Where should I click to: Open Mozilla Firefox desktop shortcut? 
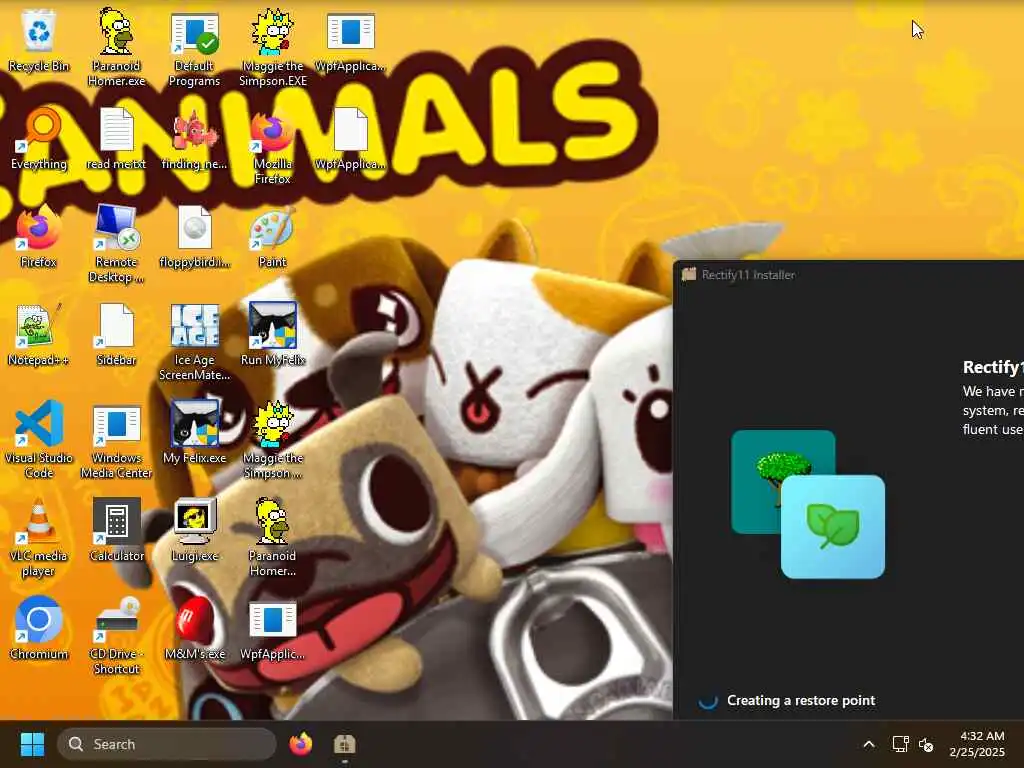[273, 147]
